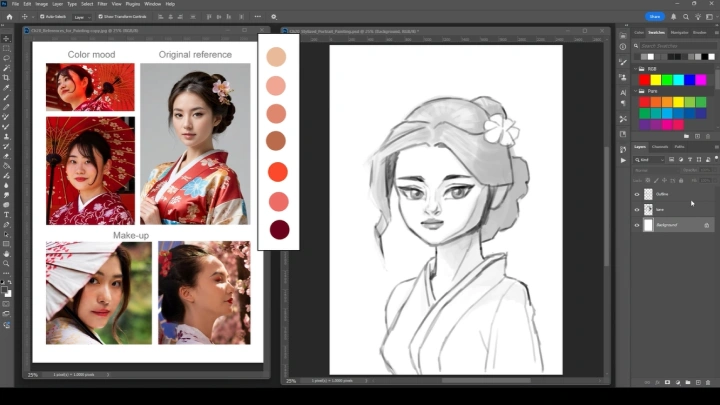Click the Home icon in options bar
This screenshot has width=720, height=405.
(8, 16)
